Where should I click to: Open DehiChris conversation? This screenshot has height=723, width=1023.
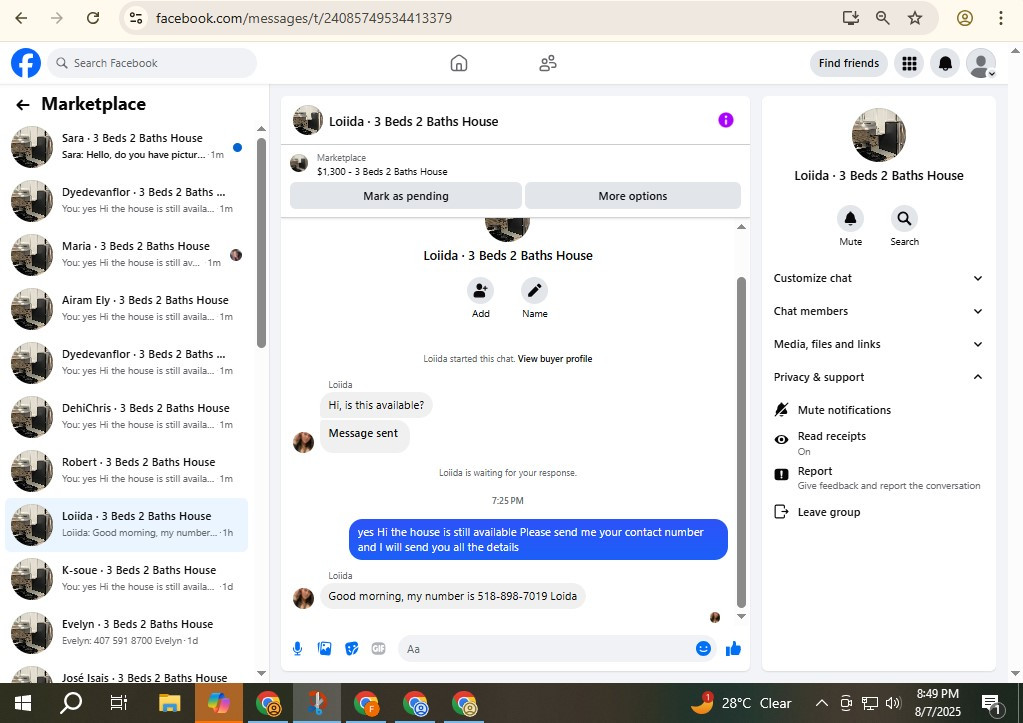127,416
